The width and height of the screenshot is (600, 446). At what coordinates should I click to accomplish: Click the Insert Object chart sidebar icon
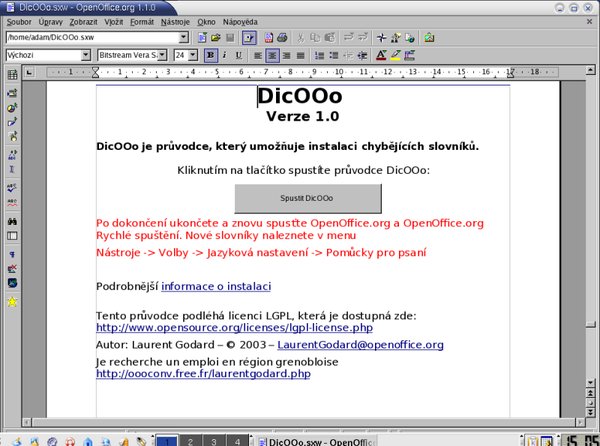(12, 107)
